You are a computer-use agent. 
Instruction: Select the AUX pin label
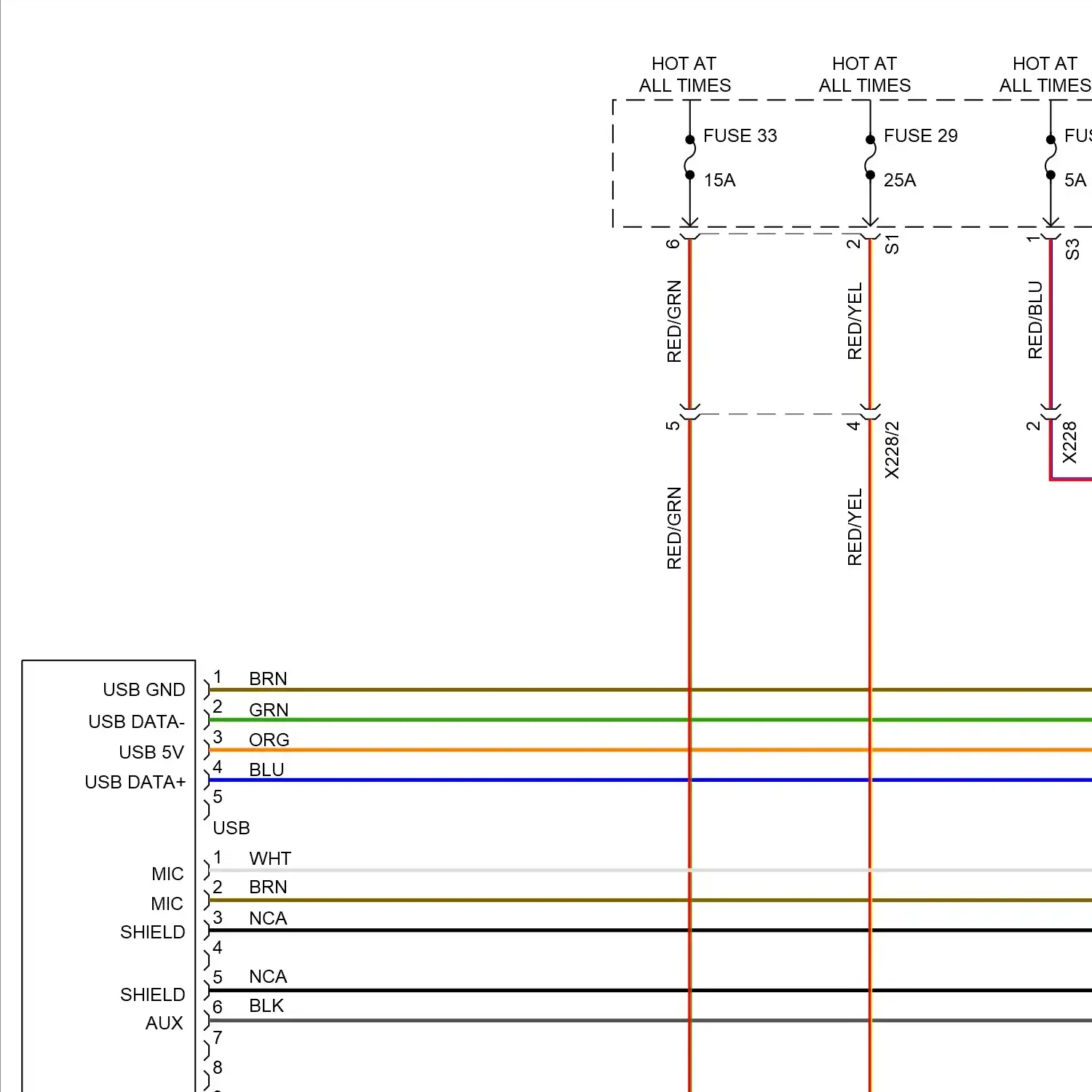(165, 1023)
